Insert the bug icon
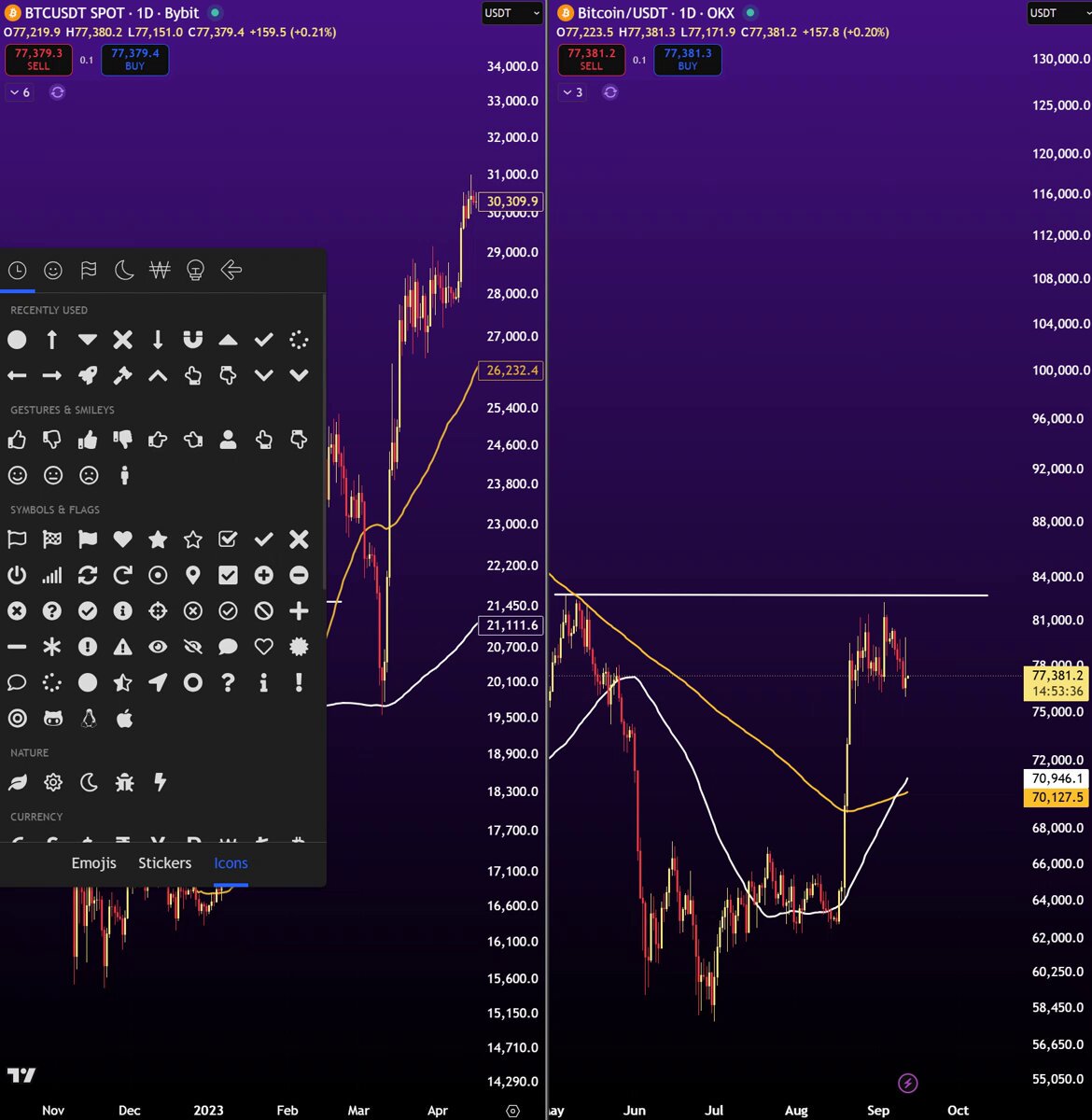 pyautogui.click(x=123, y=782)
